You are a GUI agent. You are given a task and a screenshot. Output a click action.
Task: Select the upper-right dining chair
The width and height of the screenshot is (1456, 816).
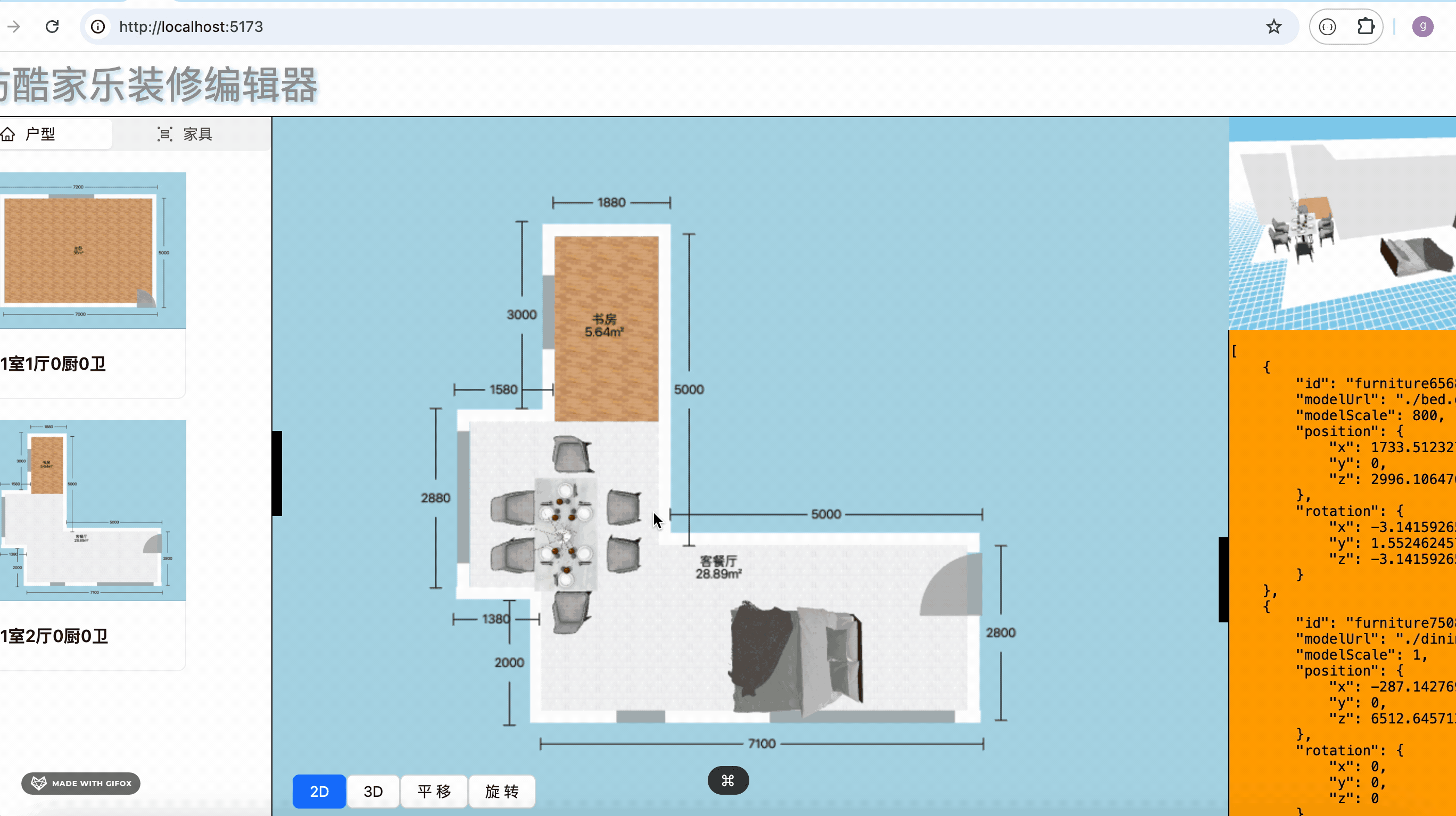pos(624,507)
